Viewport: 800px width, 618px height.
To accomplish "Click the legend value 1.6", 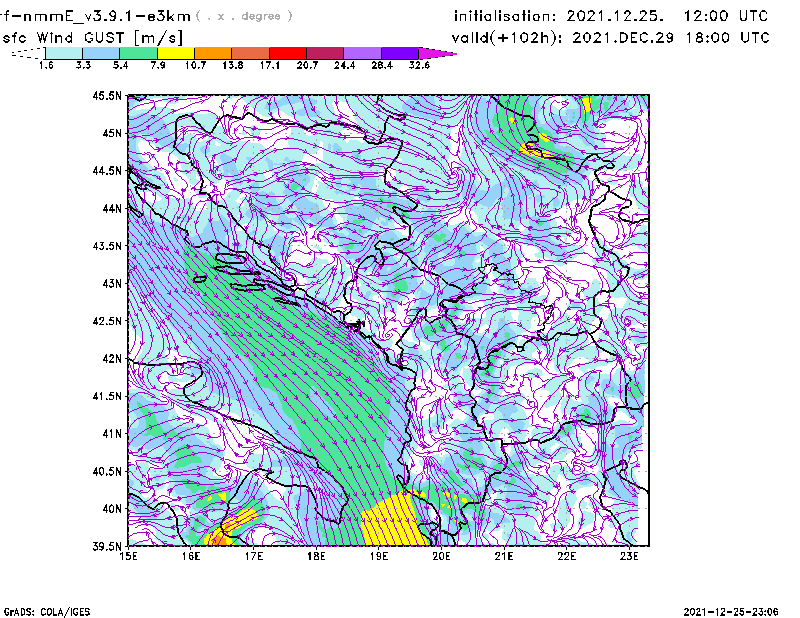I will pyautogui.click(x=46, y=65).
